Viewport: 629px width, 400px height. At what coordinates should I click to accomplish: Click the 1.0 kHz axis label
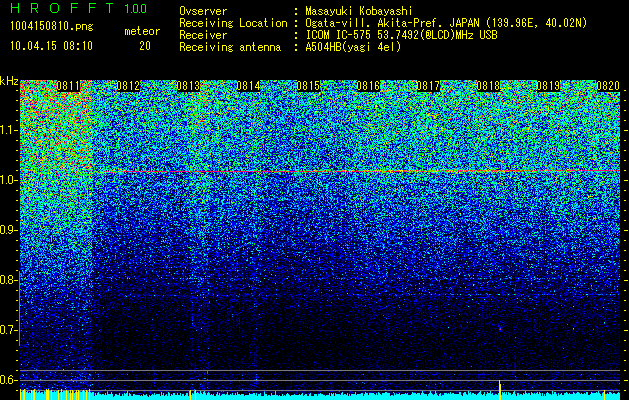9,180
